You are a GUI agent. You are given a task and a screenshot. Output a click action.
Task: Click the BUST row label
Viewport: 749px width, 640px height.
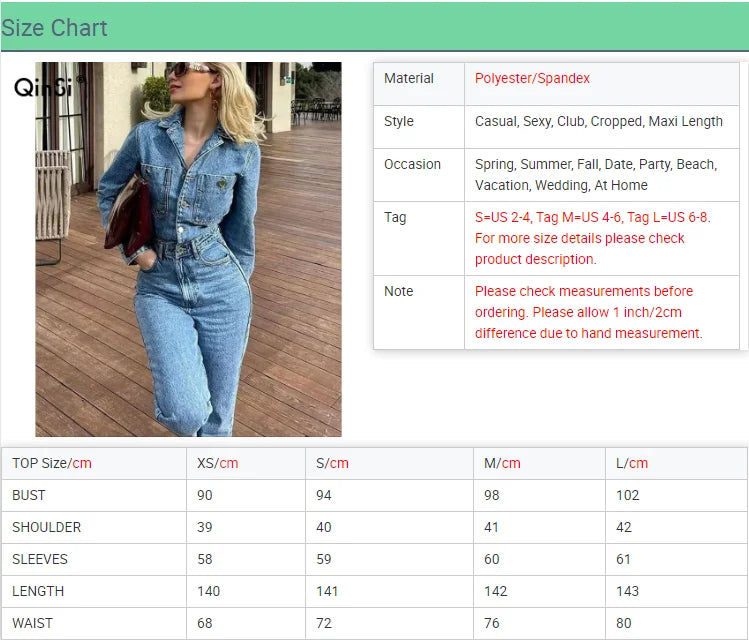tap(29, 495)
